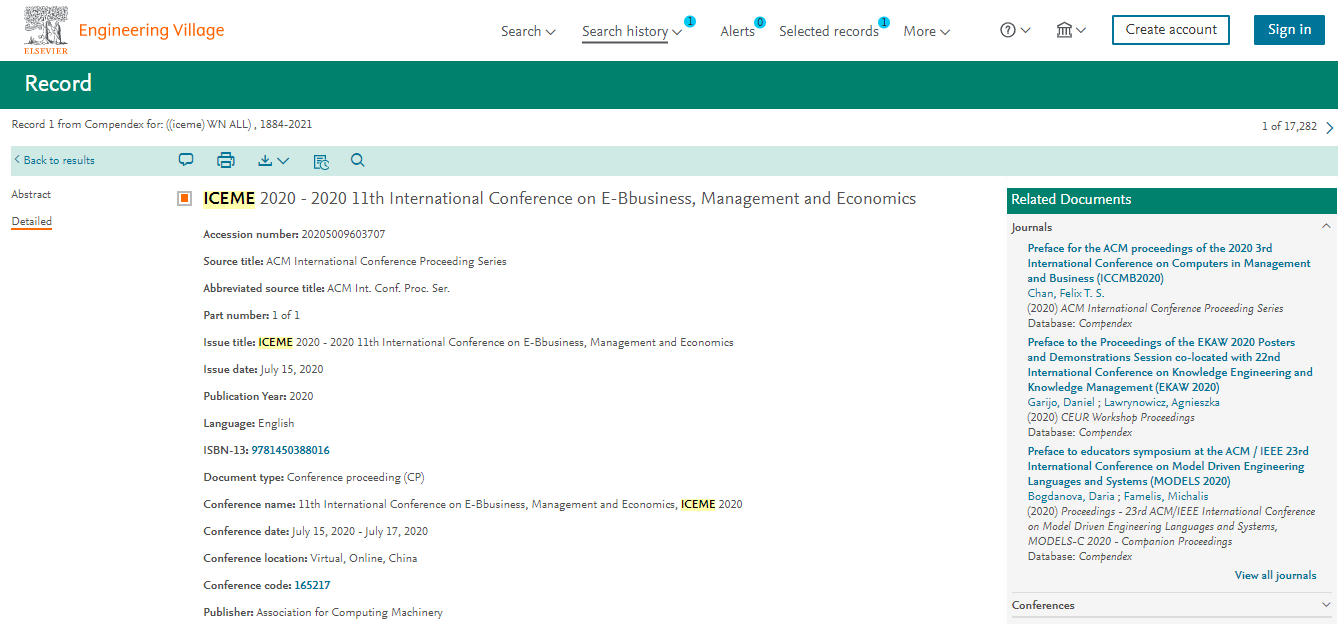The image size is (1338, 624).
Task: Click the document with clock toolbar icon
Action: [x=321, y=161]
